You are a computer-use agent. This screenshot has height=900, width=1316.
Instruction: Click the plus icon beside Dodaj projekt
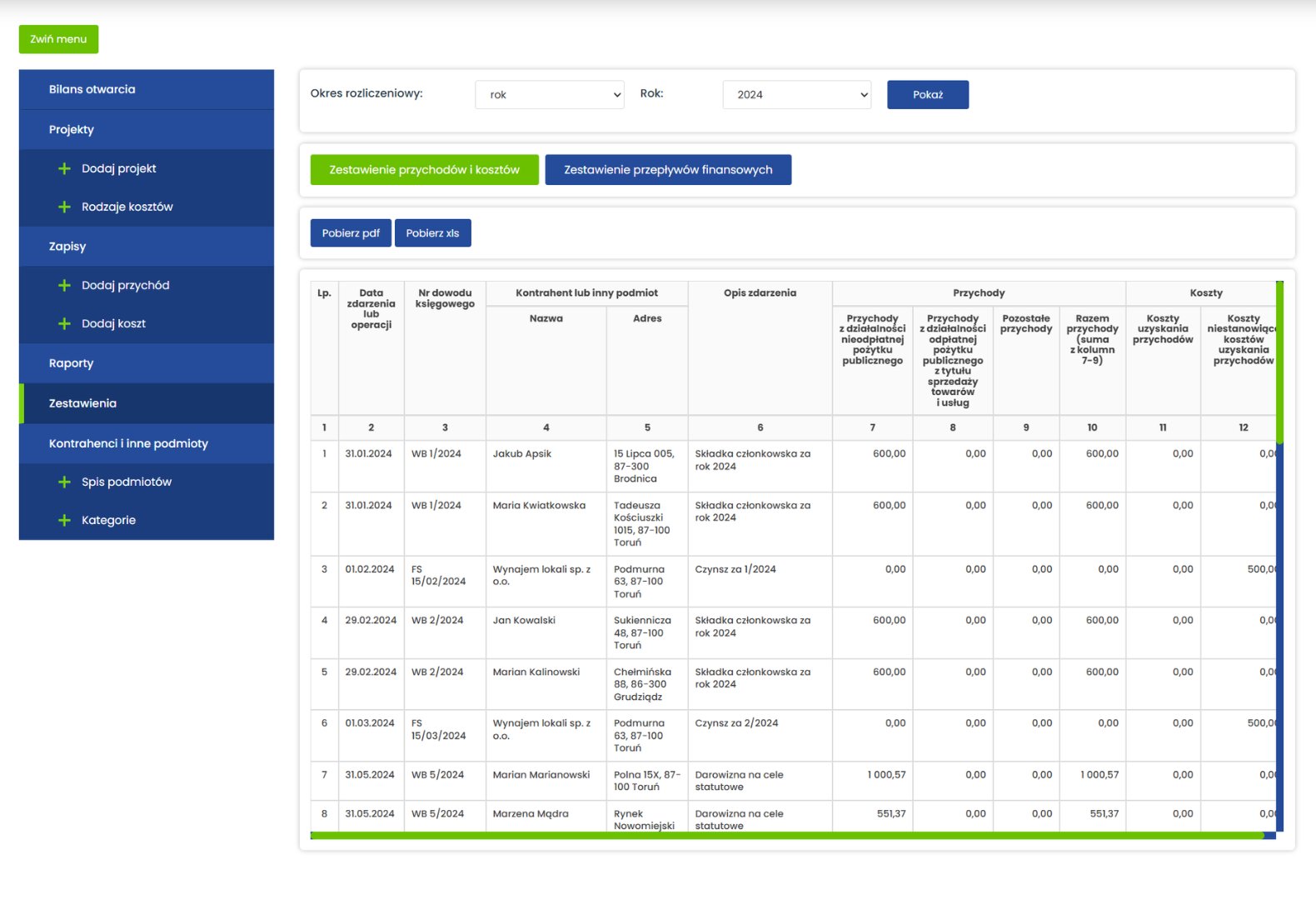coord(64,168)
